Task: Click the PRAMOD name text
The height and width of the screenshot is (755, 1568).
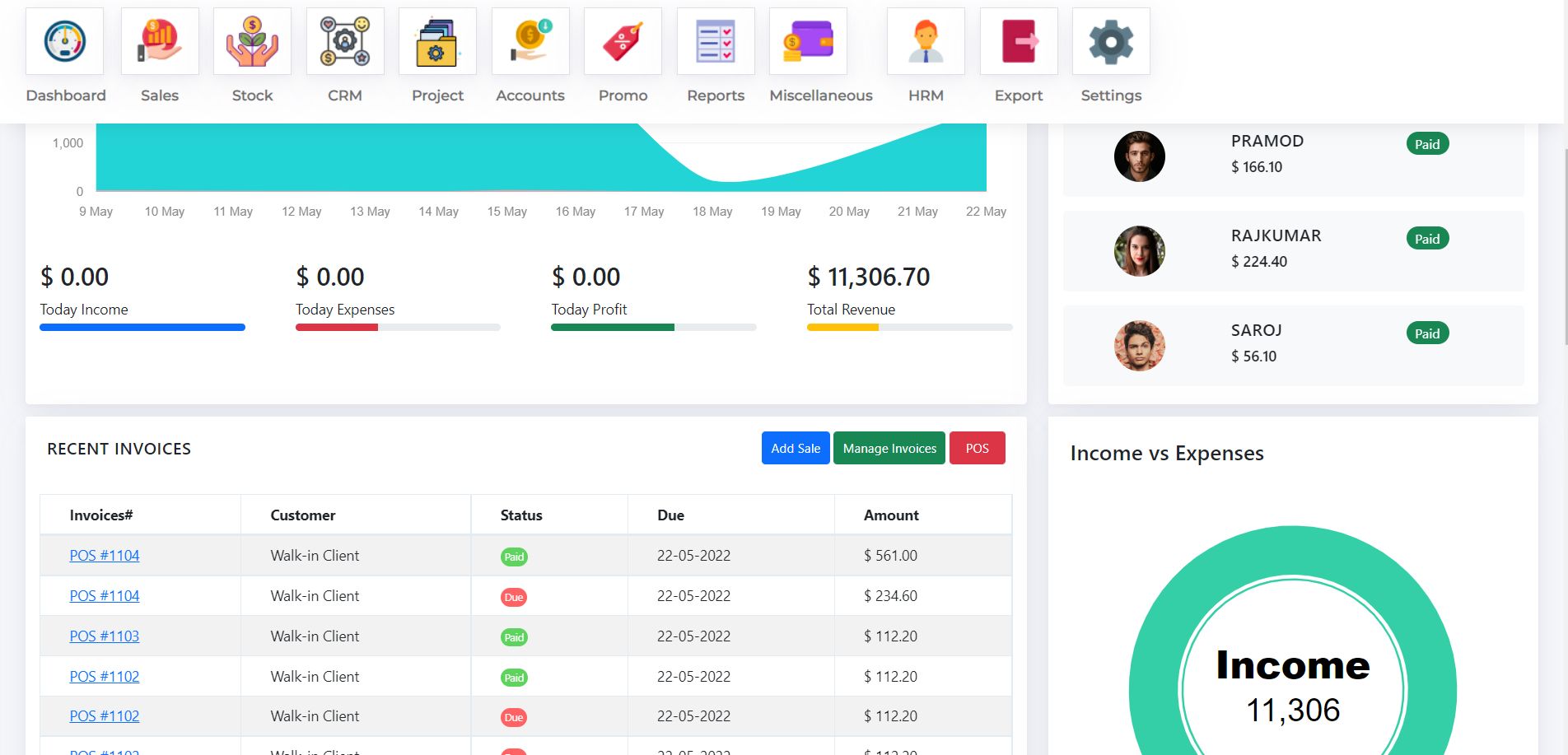Action: (x=1267, y=141)
